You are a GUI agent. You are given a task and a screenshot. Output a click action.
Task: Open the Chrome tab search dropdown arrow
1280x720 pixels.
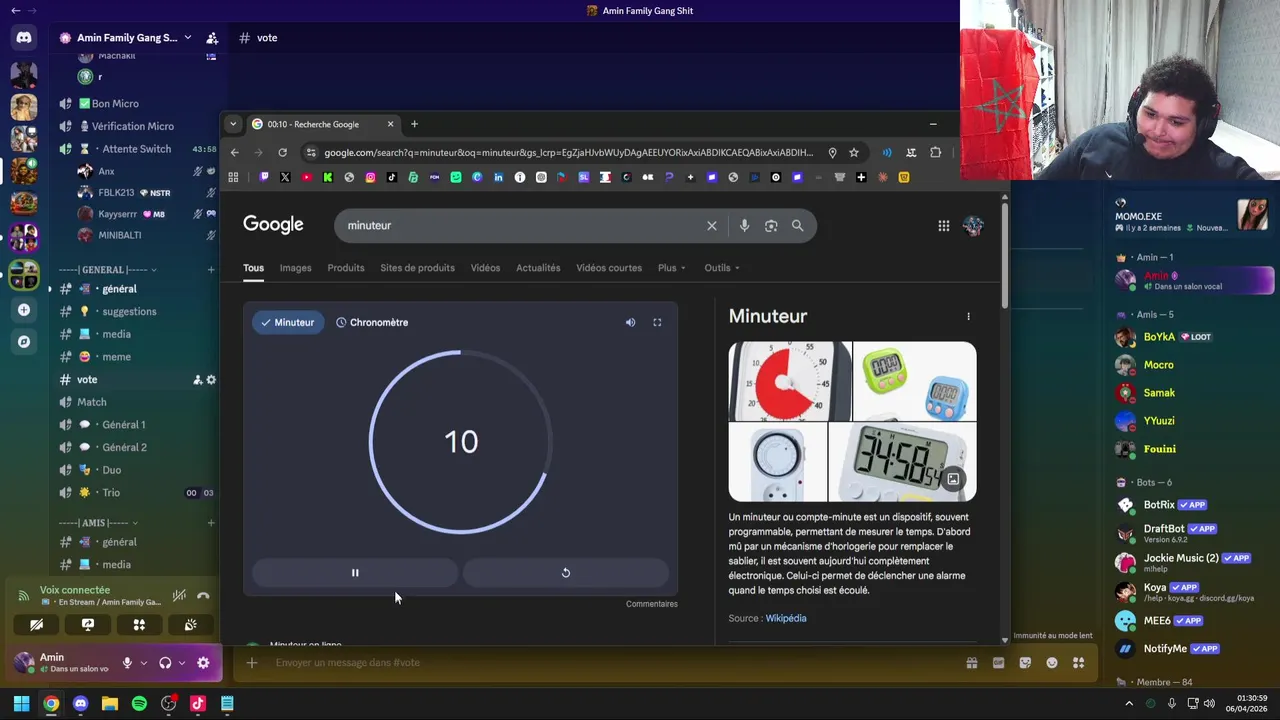pos(233,124)
